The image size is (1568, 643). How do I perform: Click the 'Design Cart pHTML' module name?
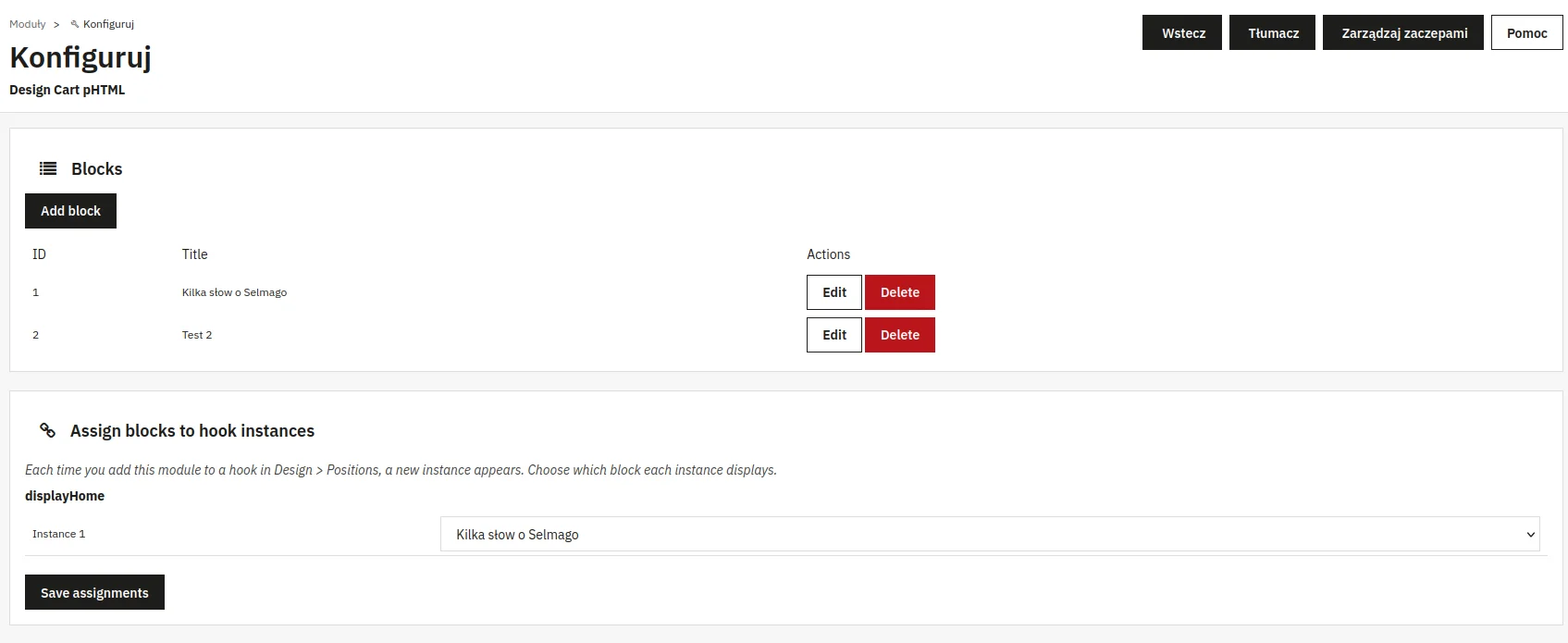(x=67, y=90)
